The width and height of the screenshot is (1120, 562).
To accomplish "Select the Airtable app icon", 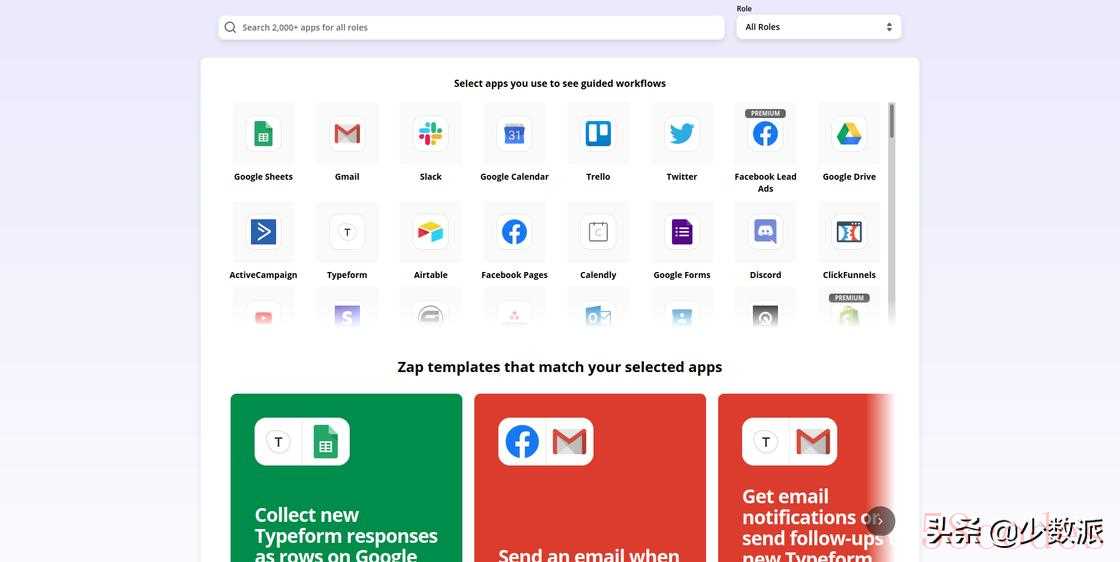I will 431,232.
